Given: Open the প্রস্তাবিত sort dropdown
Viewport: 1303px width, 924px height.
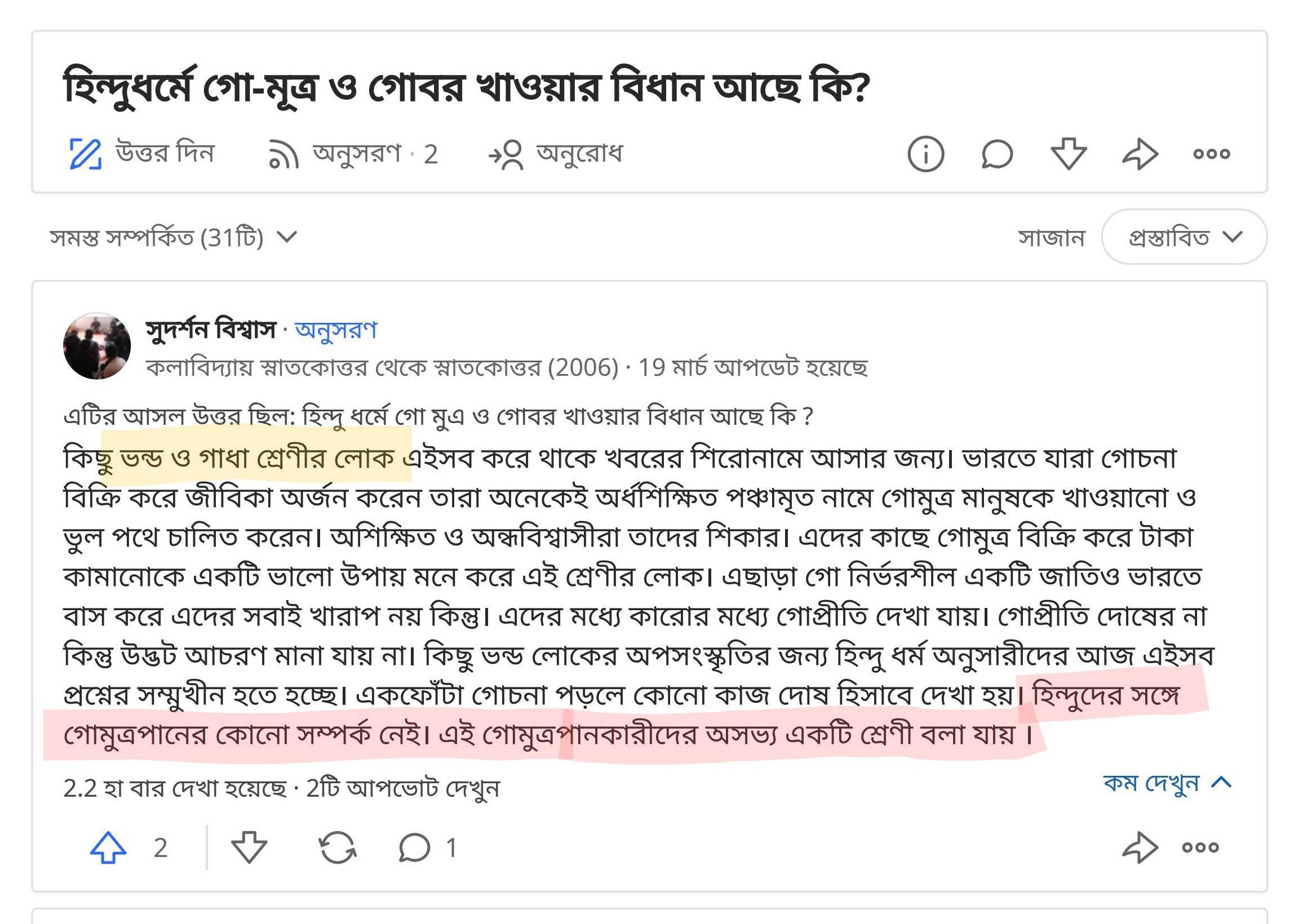Looking at the screenshot, I should pyautogui.click(x=1184, y=237).
